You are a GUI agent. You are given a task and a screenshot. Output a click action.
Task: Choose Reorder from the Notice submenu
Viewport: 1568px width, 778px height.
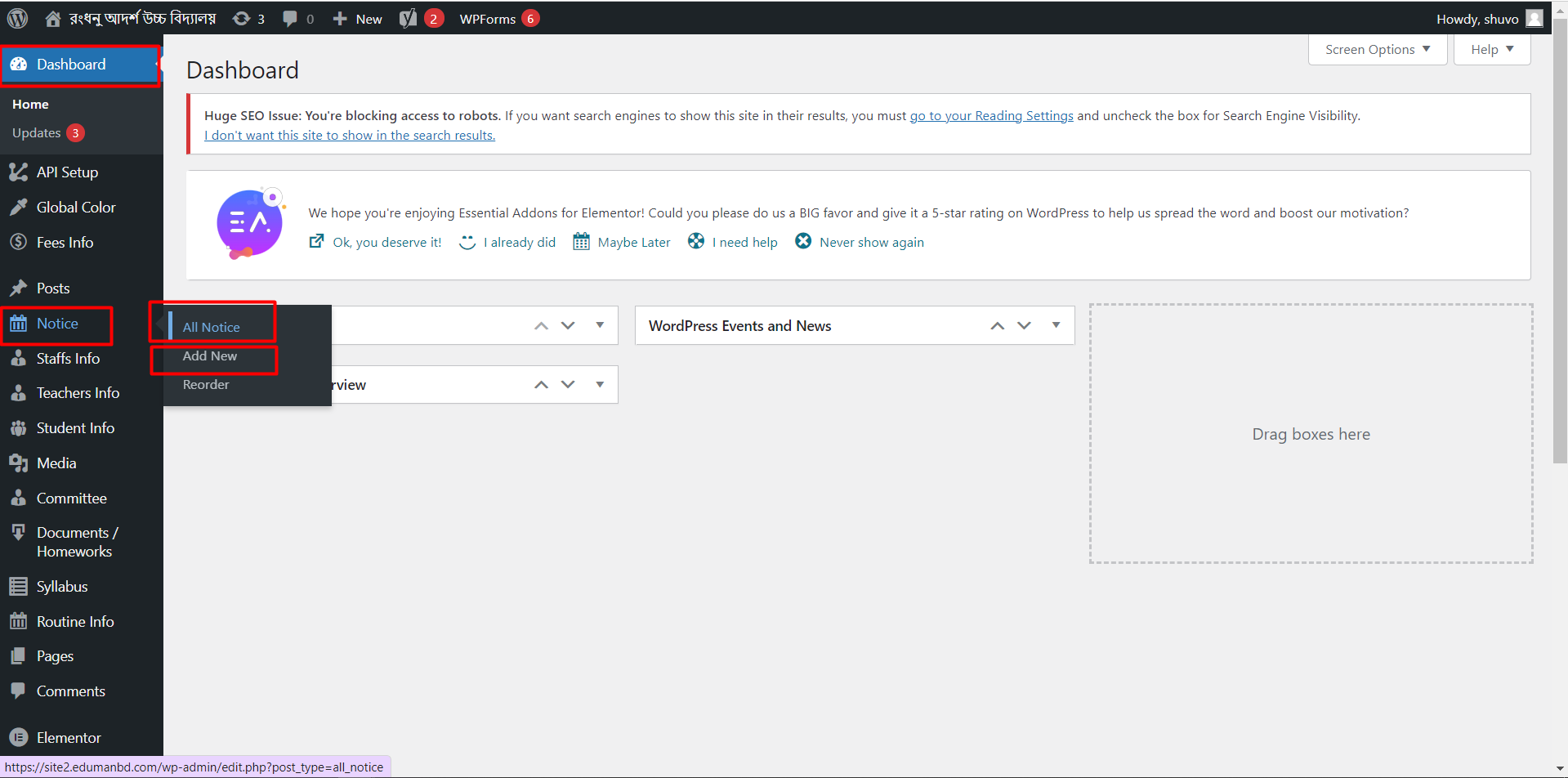point(206,385)
